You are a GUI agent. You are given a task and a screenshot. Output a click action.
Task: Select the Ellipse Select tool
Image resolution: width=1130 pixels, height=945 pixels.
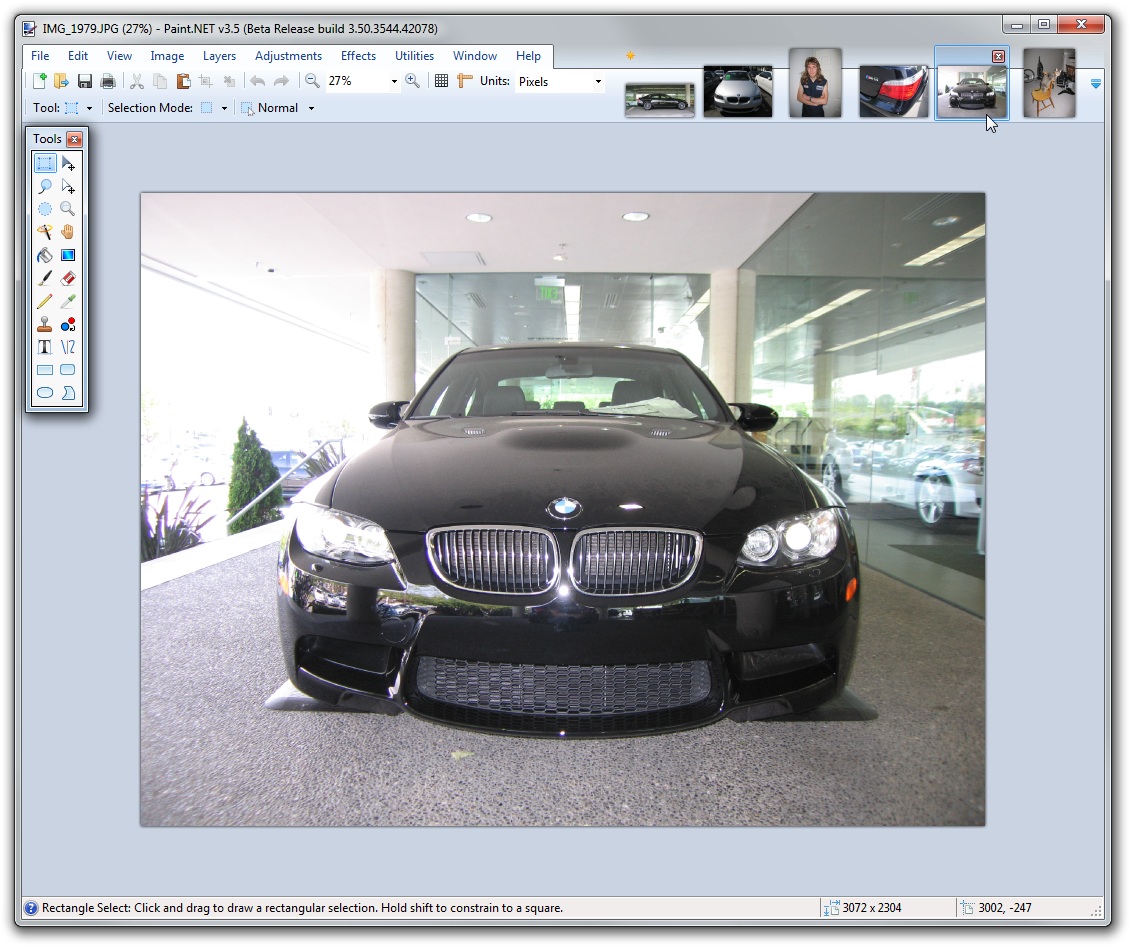pos(45,209)
